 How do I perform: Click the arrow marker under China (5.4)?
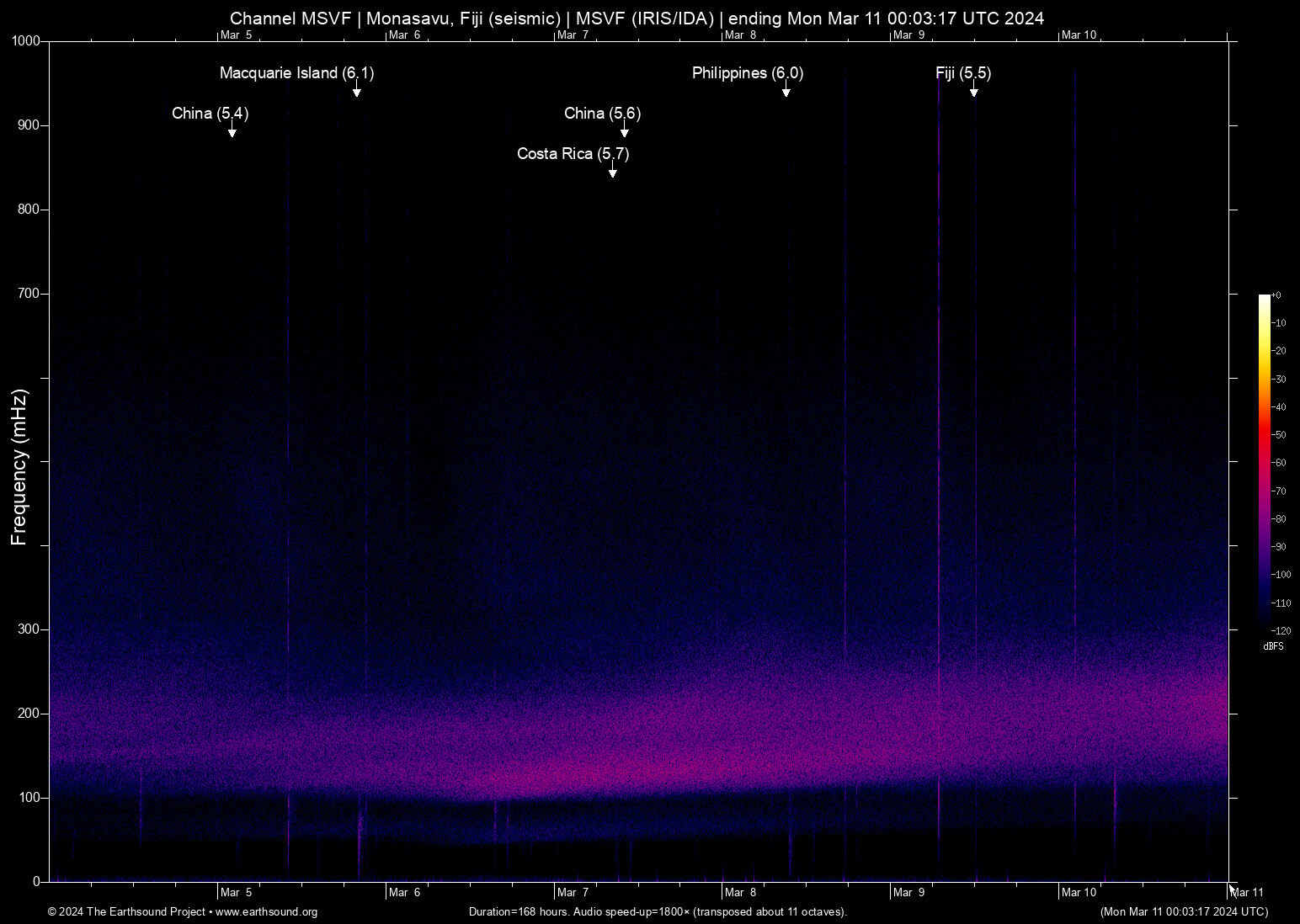(x=232, y=130)
